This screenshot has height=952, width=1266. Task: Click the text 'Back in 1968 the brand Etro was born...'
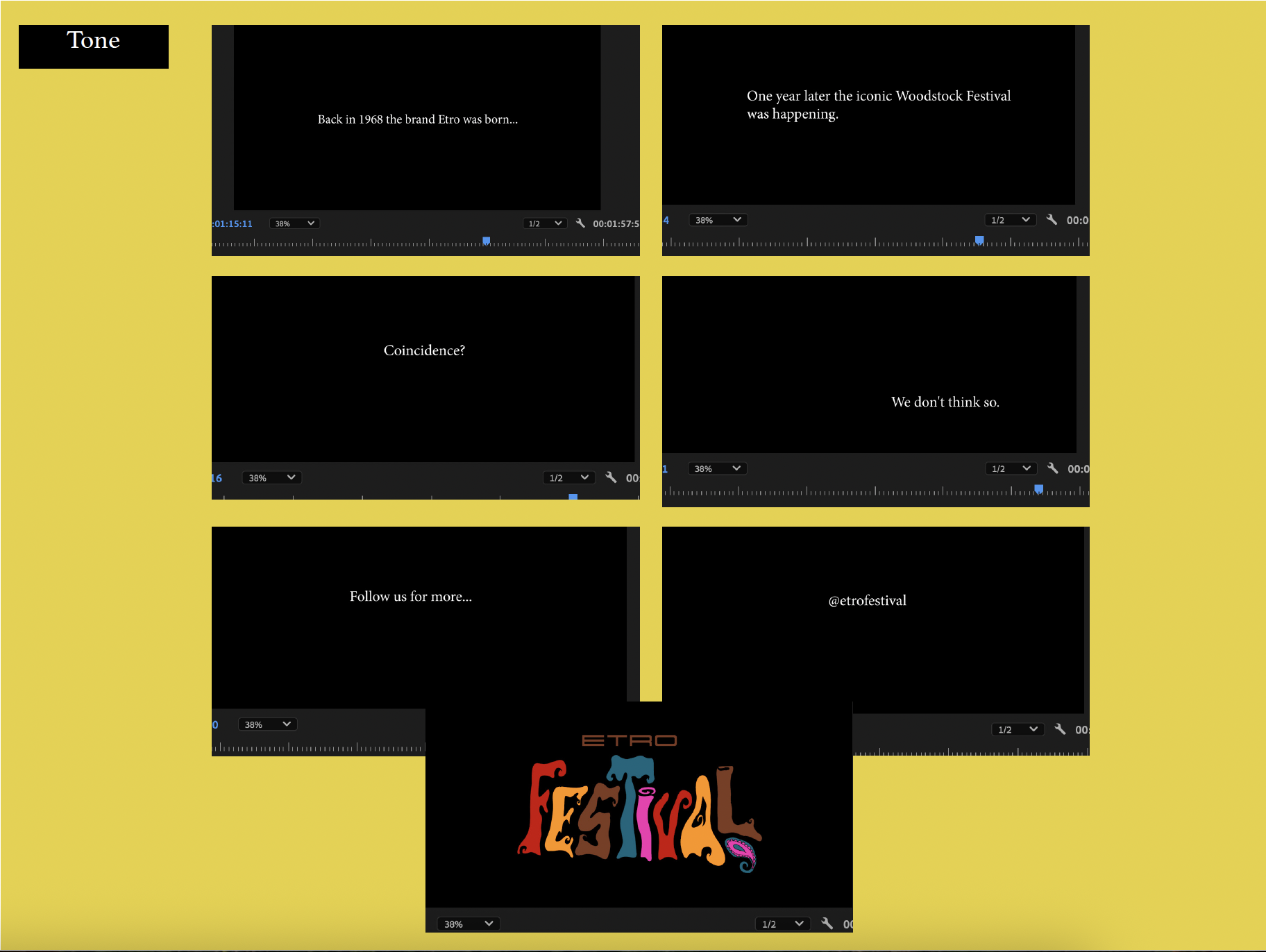click(x=418, y=119)
